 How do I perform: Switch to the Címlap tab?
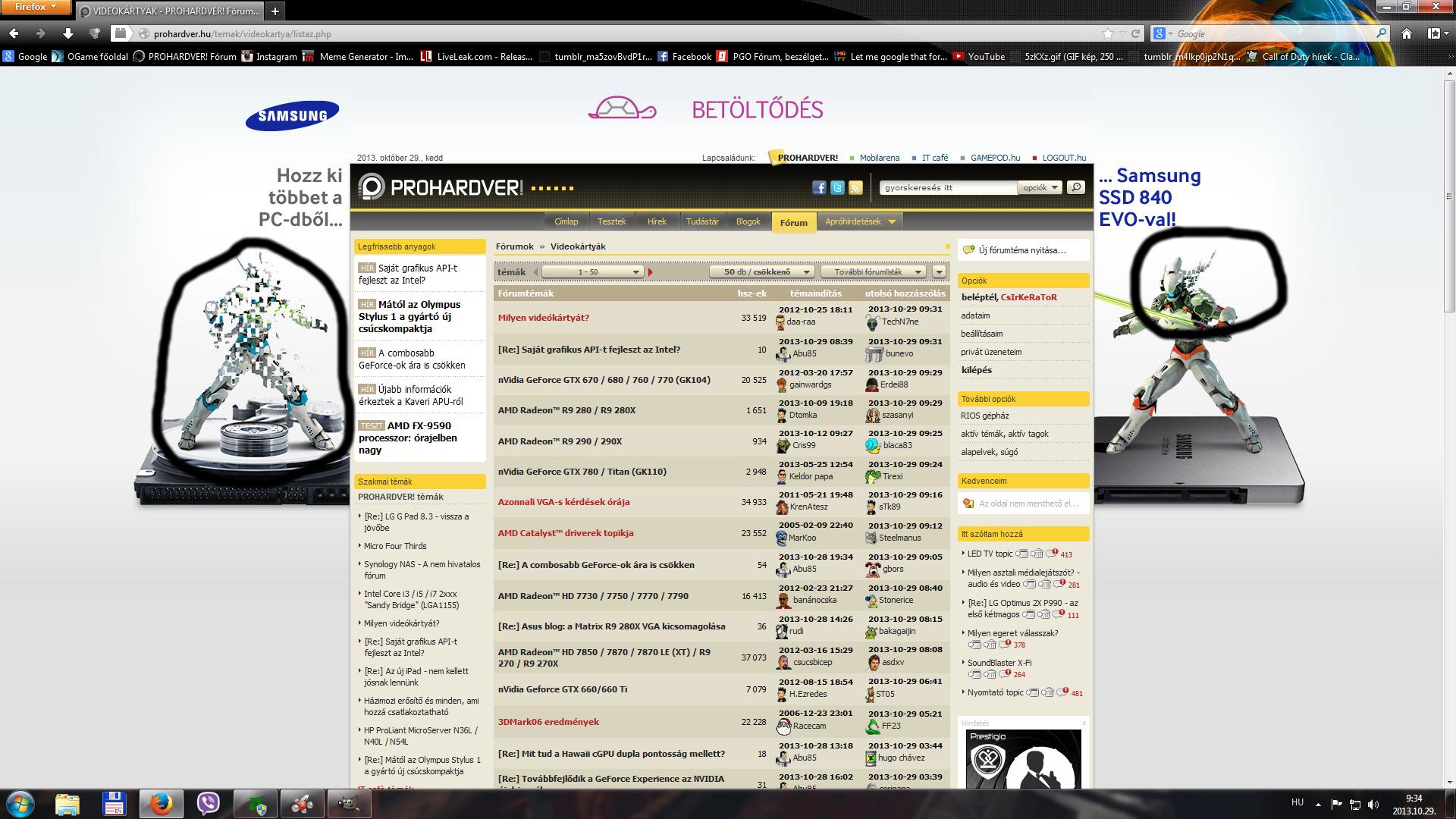566,221
